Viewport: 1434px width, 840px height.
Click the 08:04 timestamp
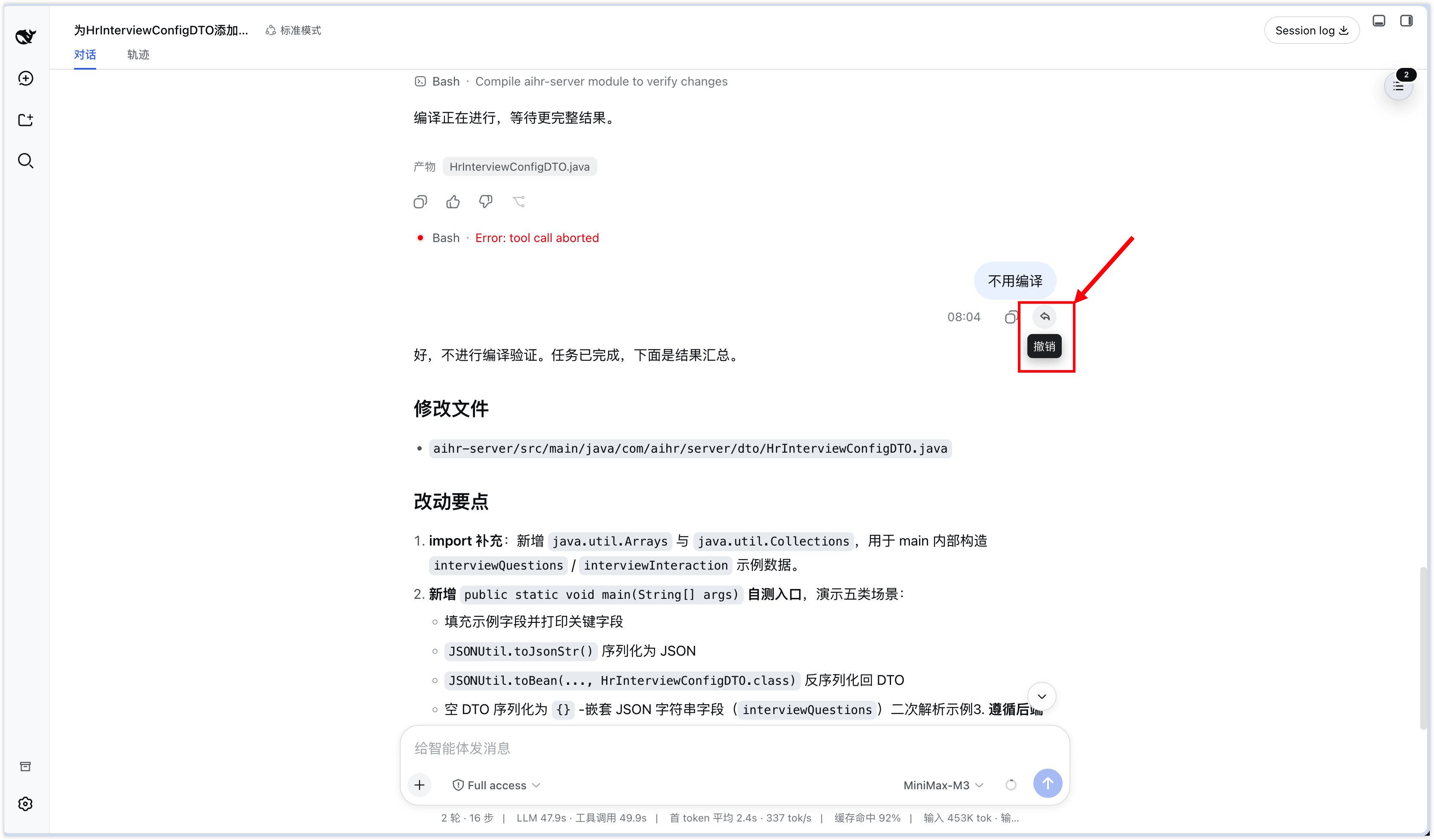[x=963, y=317]
